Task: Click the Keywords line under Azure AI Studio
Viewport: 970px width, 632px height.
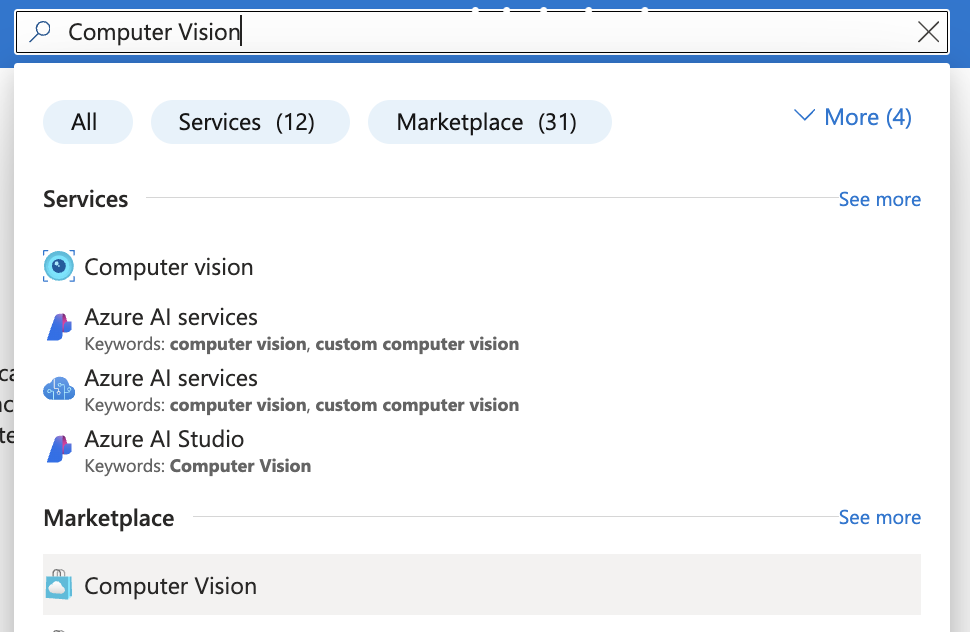Action: click(x=197, y=466)
